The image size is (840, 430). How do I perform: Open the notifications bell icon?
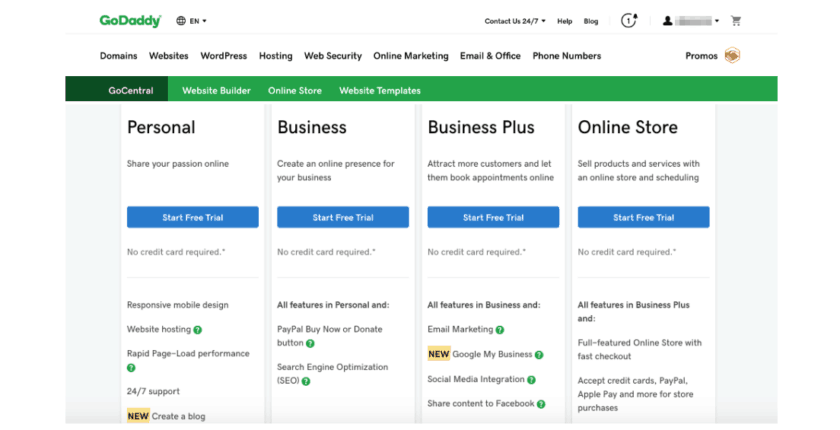coord(629,21)
